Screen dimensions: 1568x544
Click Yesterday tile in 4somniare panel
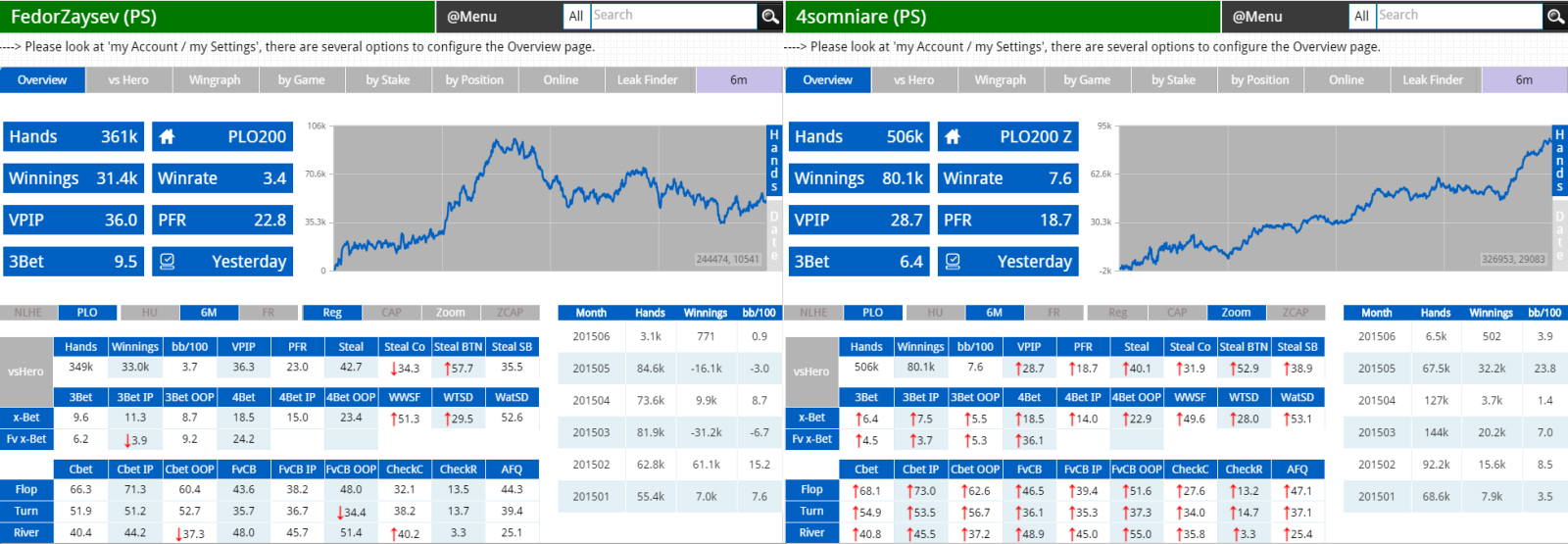(1008, 262)
